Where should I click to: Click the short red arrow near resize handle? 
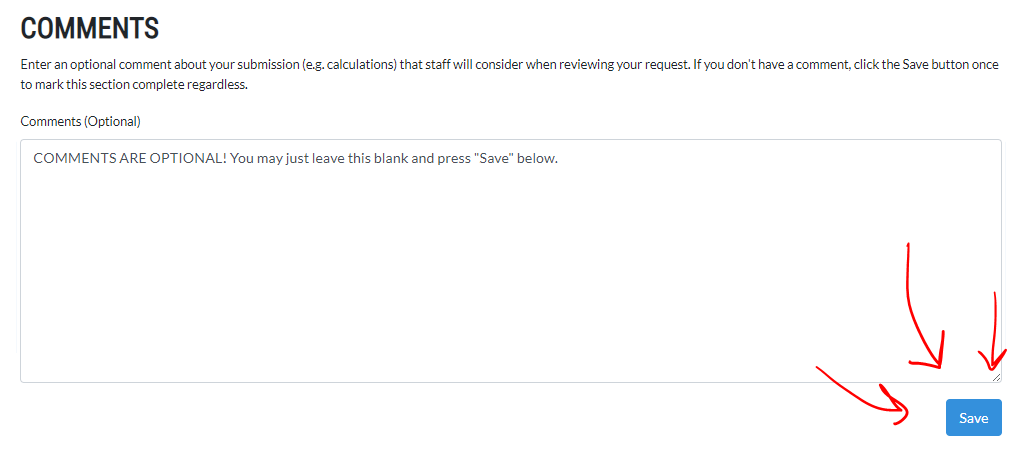point(993,333)
